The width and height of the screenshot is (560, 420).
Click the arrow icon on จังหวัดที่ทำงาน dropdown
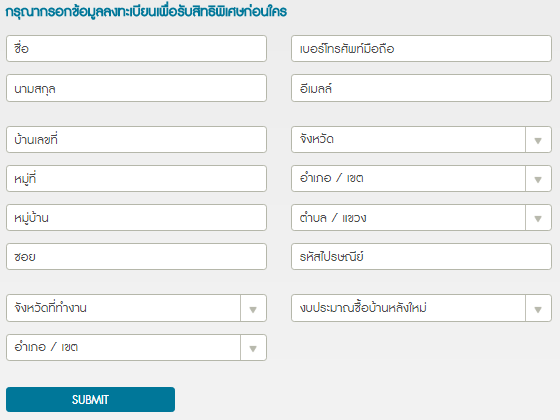pos(253,309)
